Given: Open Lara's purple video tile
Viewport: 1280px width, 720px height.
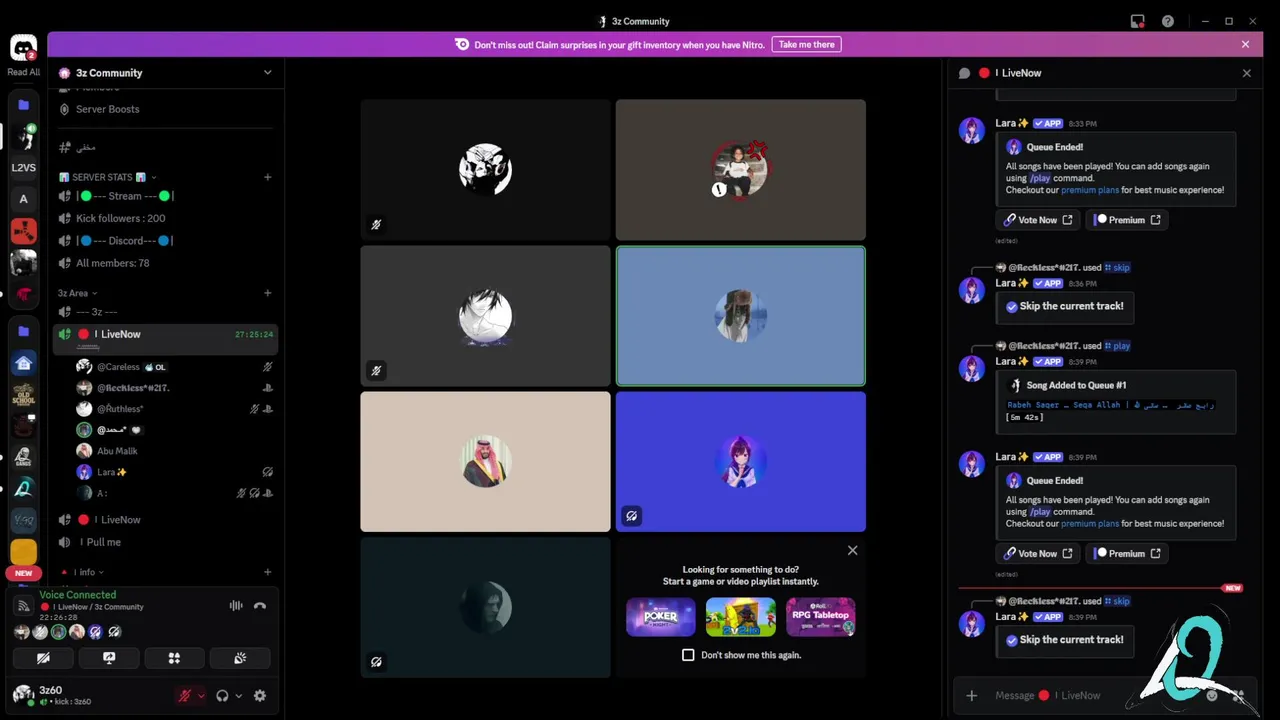Looking at the screenshot, I should click(x=740, y=461).
